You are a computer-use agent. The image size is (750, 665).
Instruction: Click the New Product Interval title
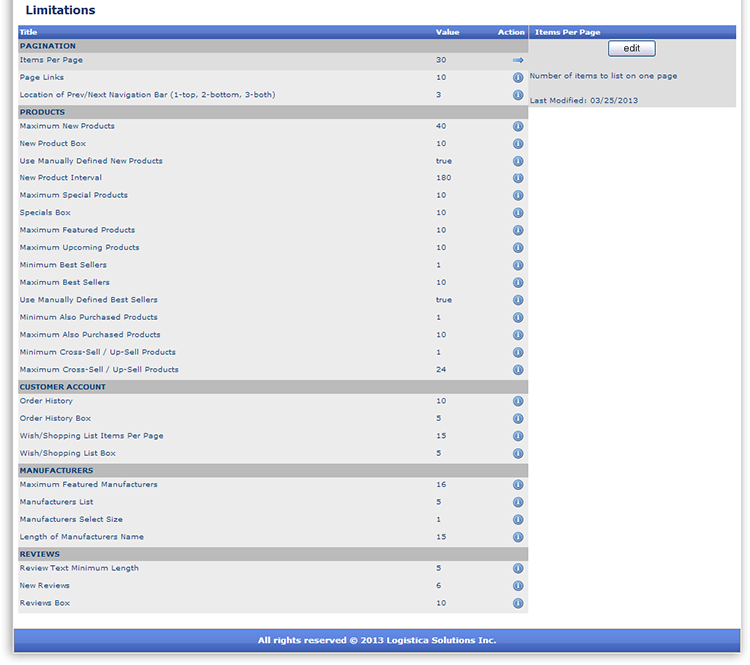[x=61, y=178]
